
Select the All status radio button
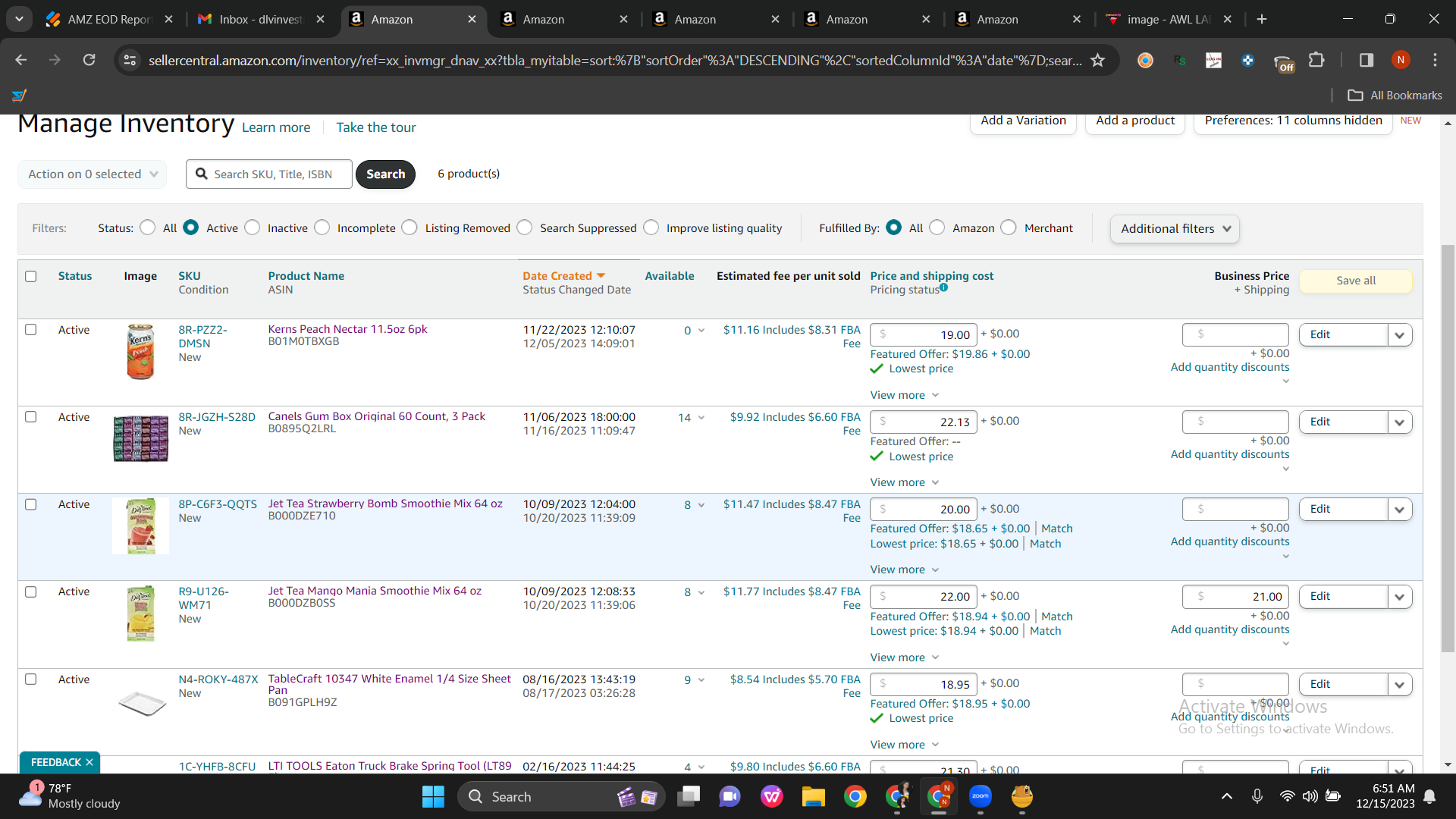[x=148, y=227]
